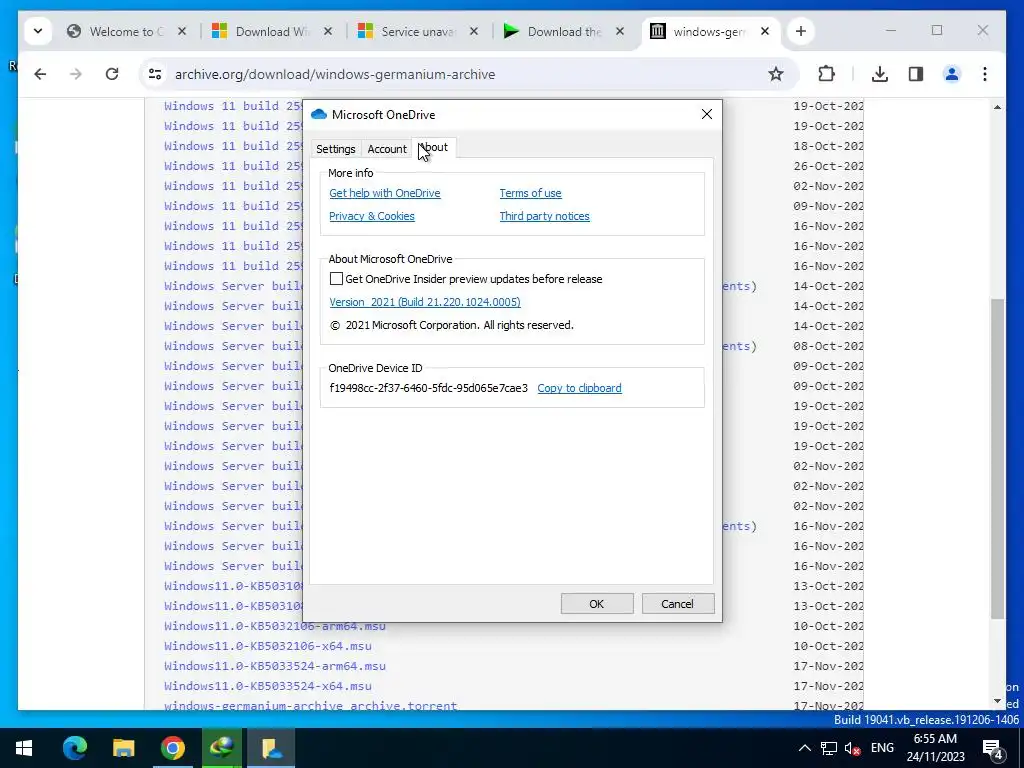
Task: Launch Microsoft Edge from taskbar
Action: coord(74,748)
